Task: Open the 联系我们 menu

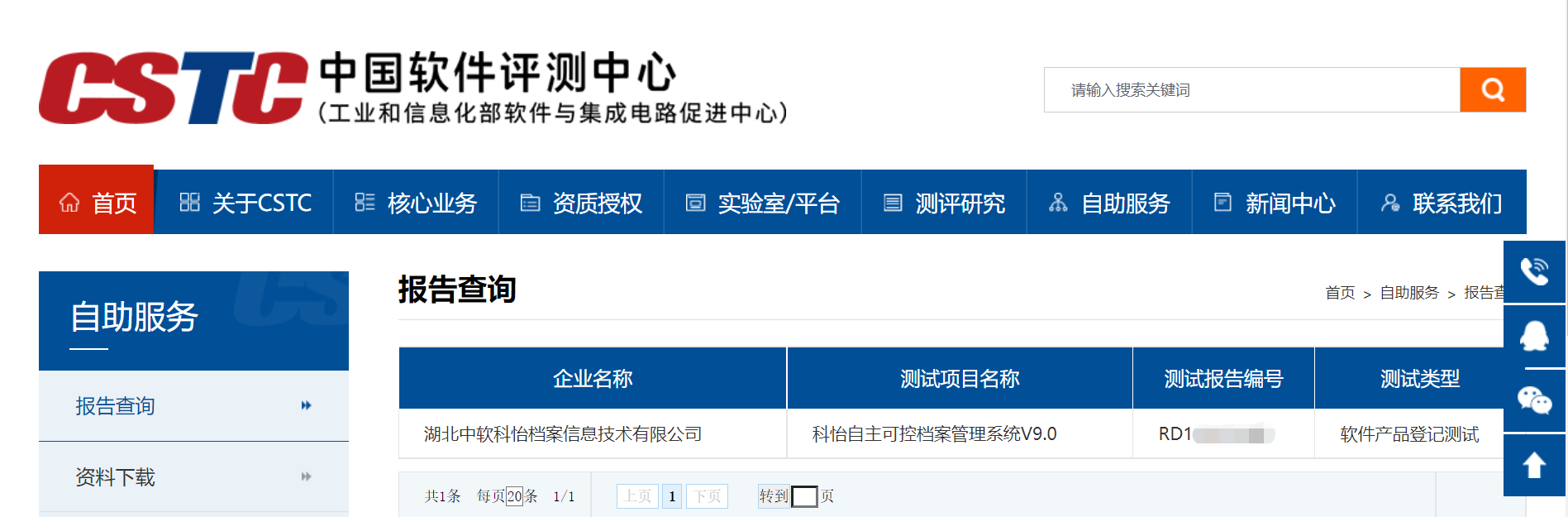Action: coord(1442,203)
